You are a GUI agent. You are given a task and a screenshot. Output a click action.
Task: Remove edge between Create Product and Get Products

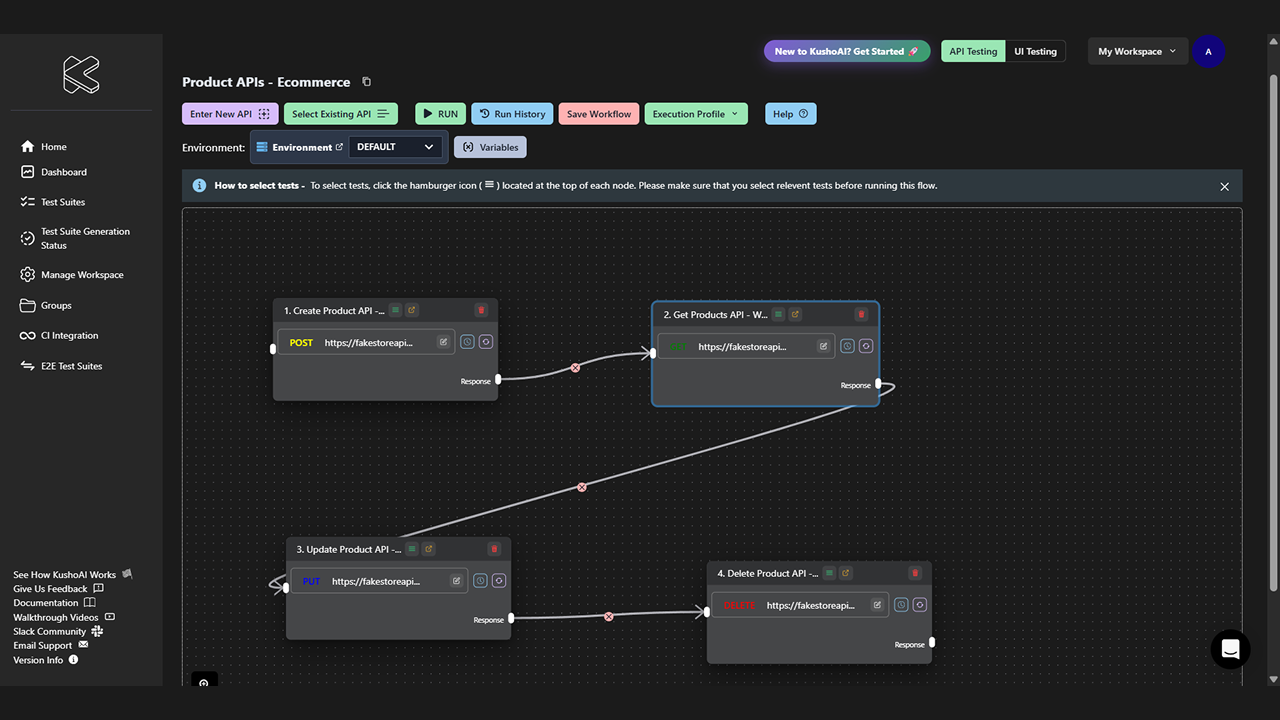point(575,368)
